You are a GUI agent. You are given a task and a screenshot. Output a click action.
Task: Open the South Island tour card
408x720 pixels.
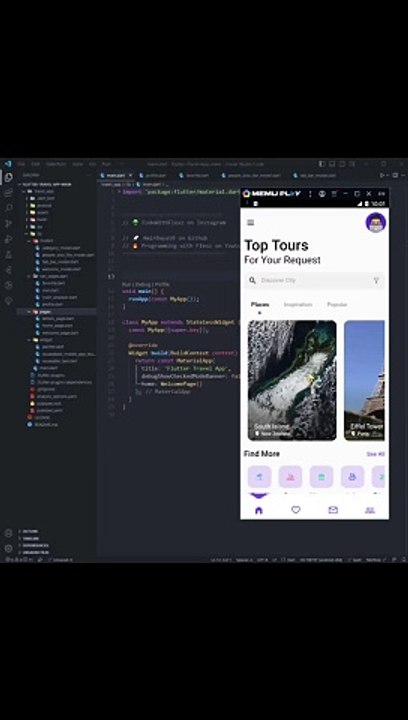pos(292,381)
